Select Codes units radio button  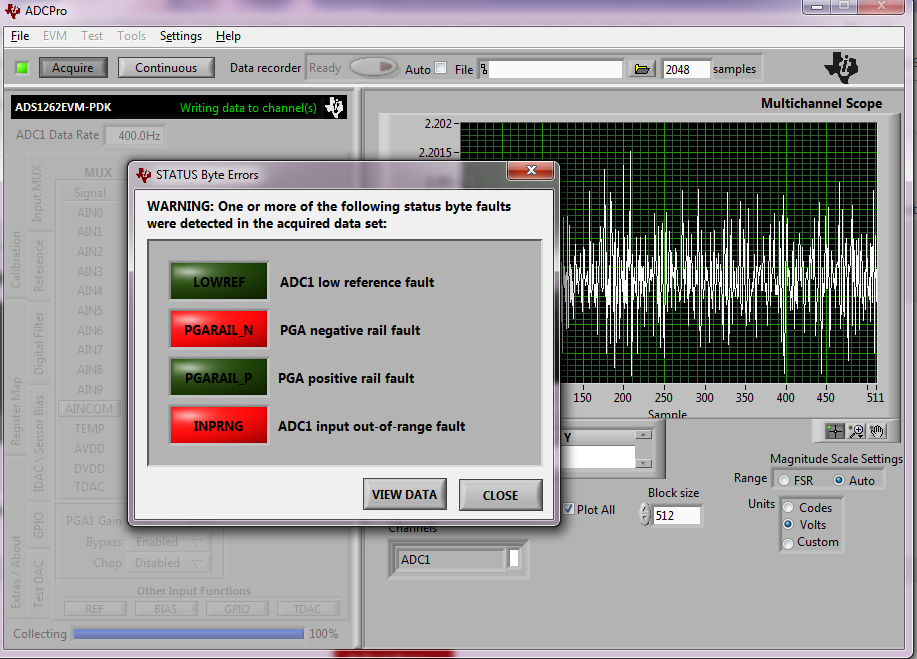tap(788, 508)
